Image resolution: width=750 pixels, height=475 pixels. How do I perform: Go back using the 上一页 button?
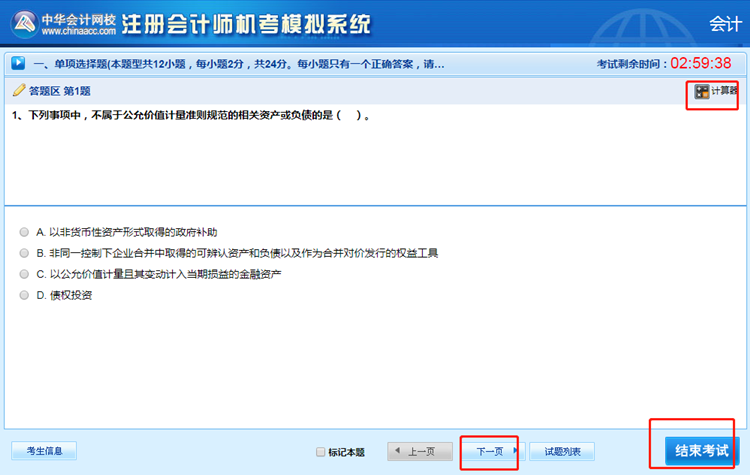pyautogui.click(x=415, y=451)
